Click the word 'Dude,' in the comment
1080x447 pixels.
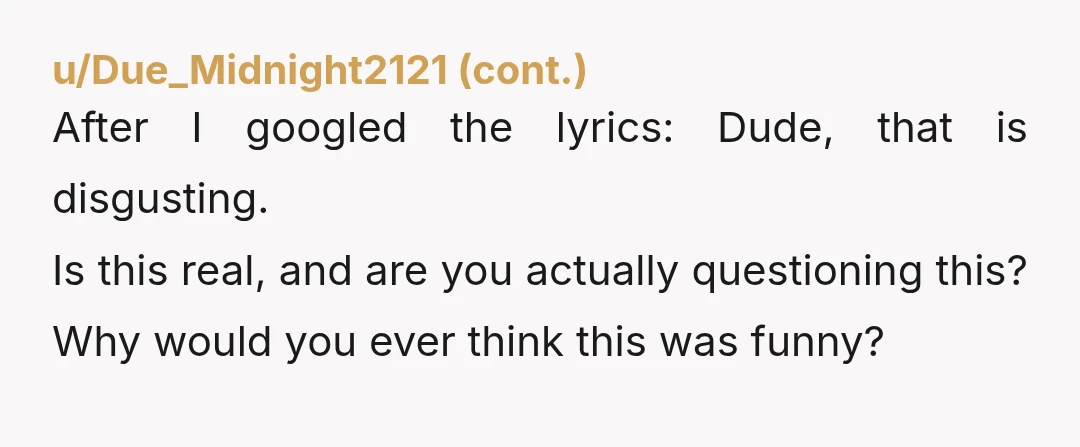pos(776,129)
